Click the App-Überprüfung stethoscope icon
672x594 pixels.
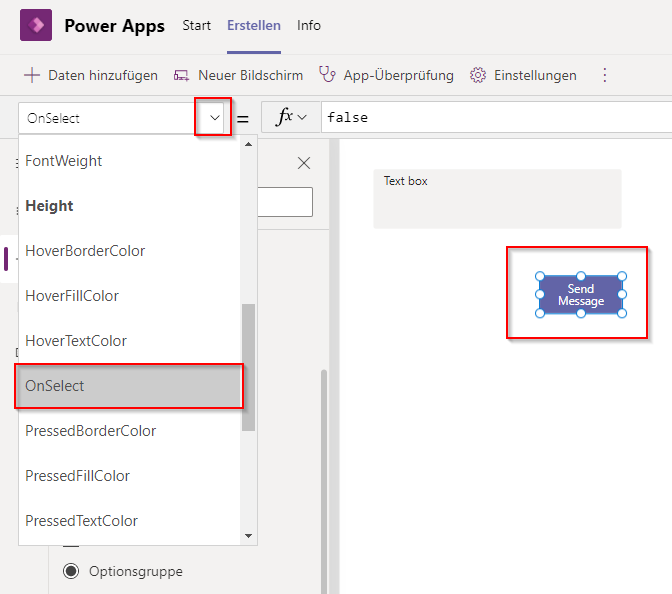pyautogui.click(x=327, y=75)
